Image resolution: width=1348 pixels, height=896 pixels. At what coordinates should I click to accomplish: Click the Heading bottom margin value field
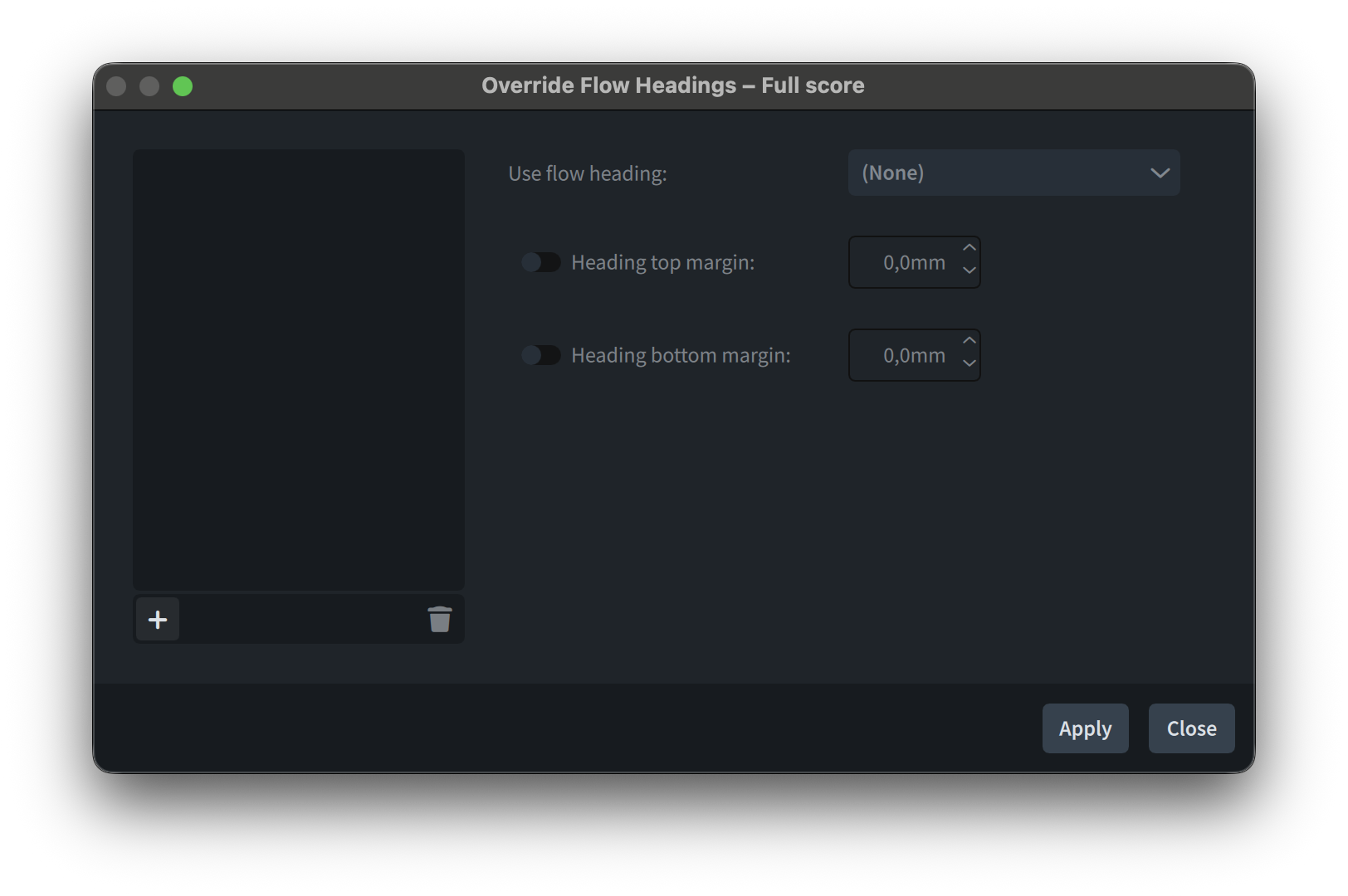pyautogui.click(x=905, y=355)
